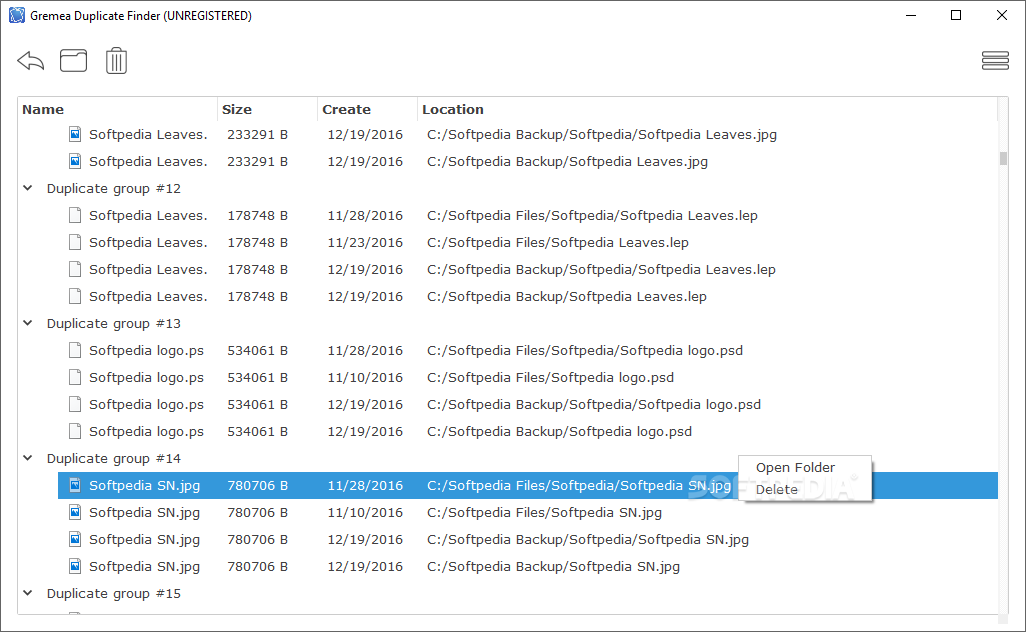Click file icon of Softpedia Backup/Softpedia/Softpedia logo.psd

point(75,404)
